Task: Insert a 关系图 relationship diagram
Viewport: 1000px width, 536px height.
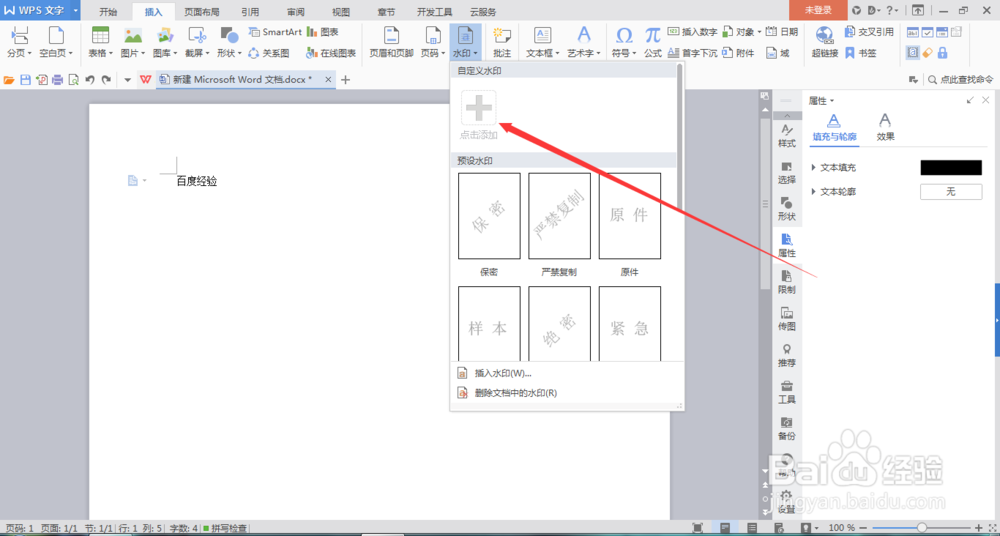Action: pos(269,54)
